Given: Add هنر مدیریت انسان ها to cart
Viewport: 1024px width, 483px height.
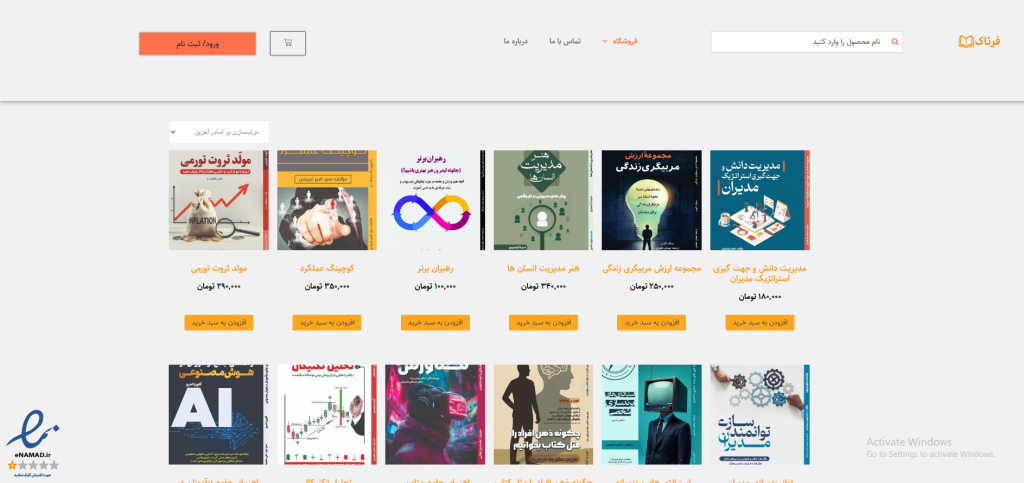Looking at the screenshot, I should [543, 322].
